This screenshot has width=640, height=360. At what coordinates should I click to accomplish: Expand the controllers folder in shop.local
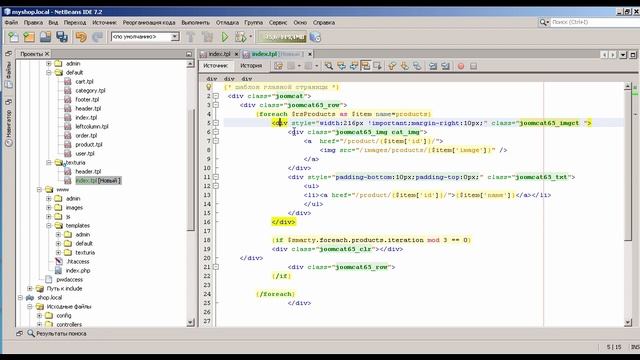click(x=39, y=324)
